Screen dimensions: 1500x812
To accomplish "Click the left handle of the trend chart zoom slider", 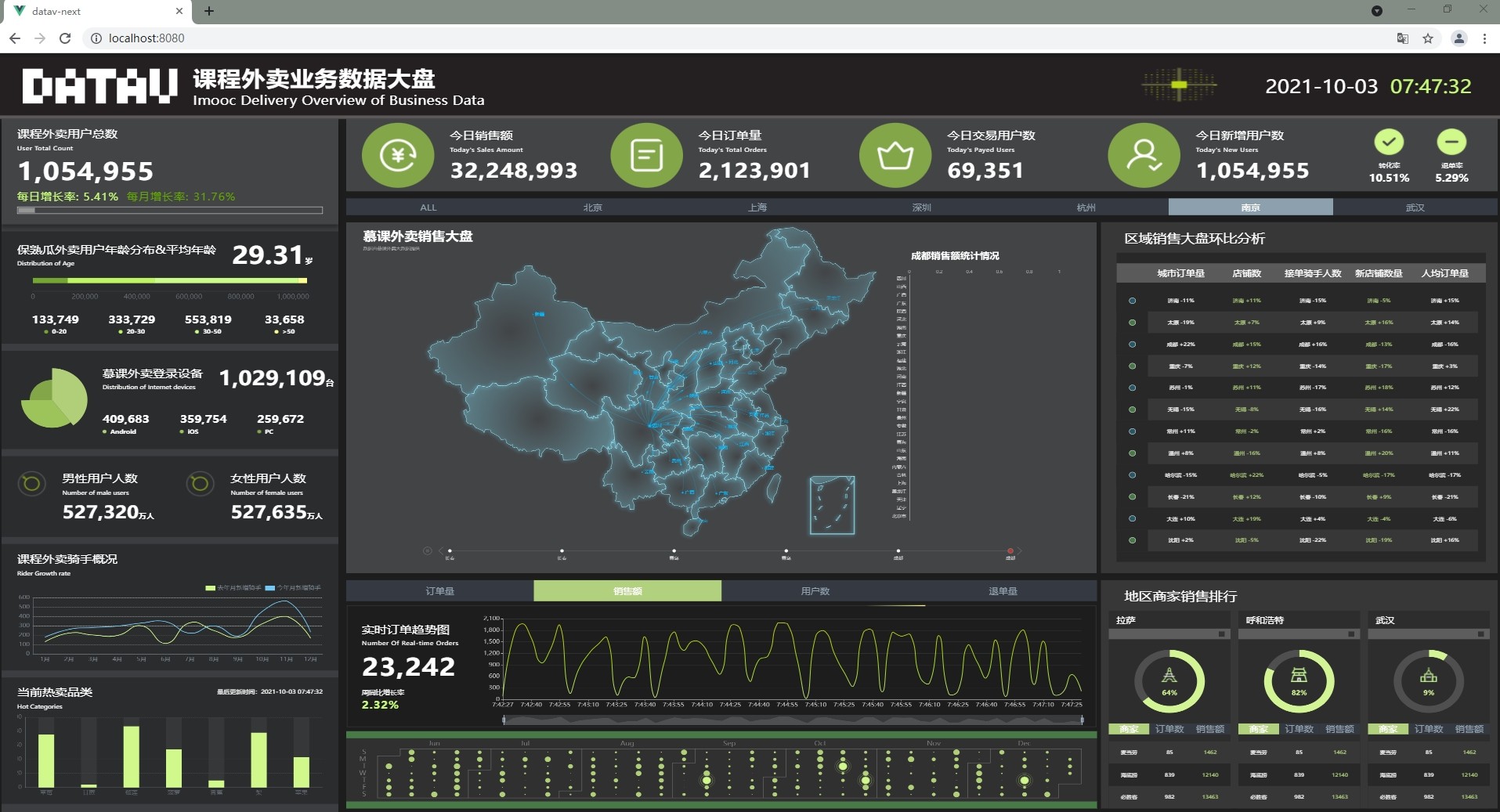I will pyautogui.click(x=504, y=720).
